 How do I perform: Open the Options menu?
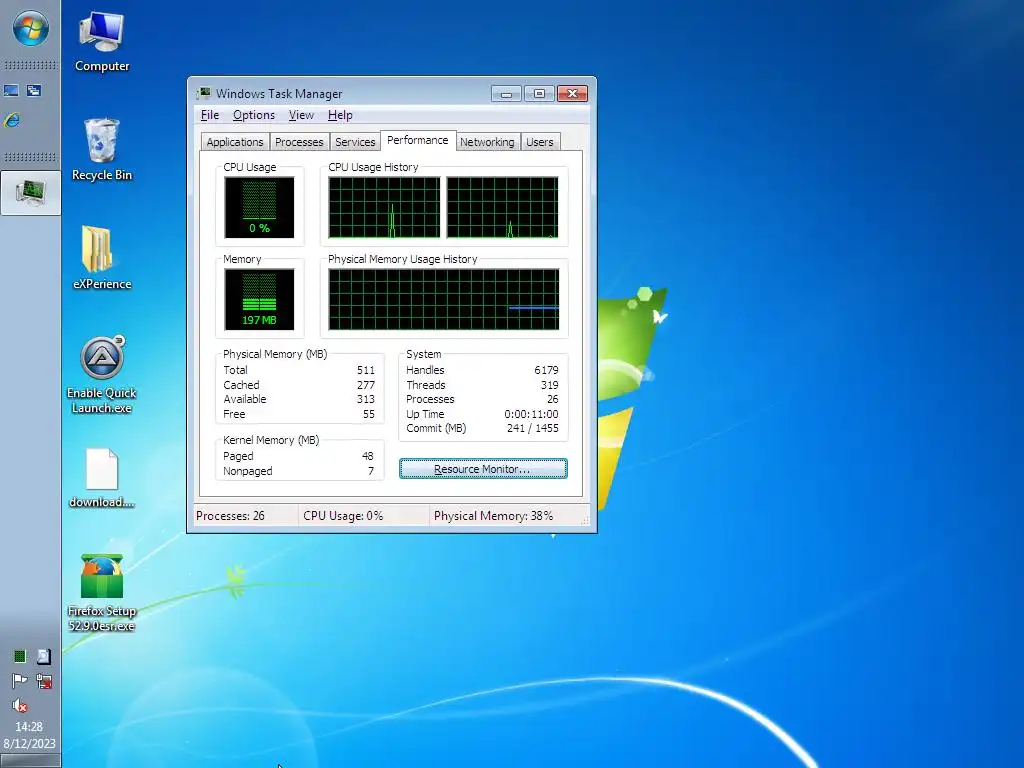click(254, 115)
